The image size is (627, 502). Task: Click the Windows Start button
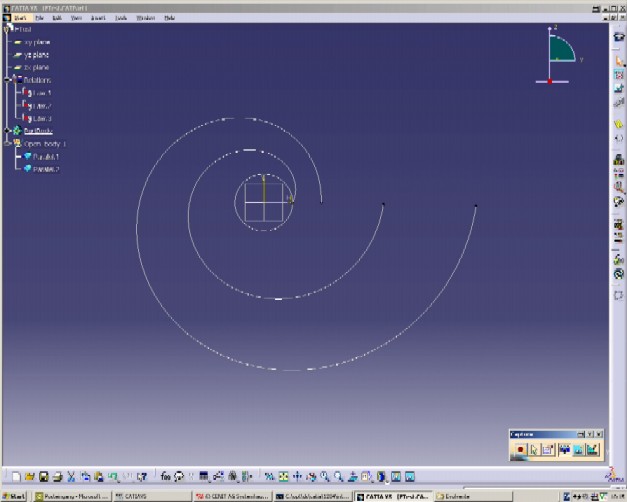coord(14,496)
